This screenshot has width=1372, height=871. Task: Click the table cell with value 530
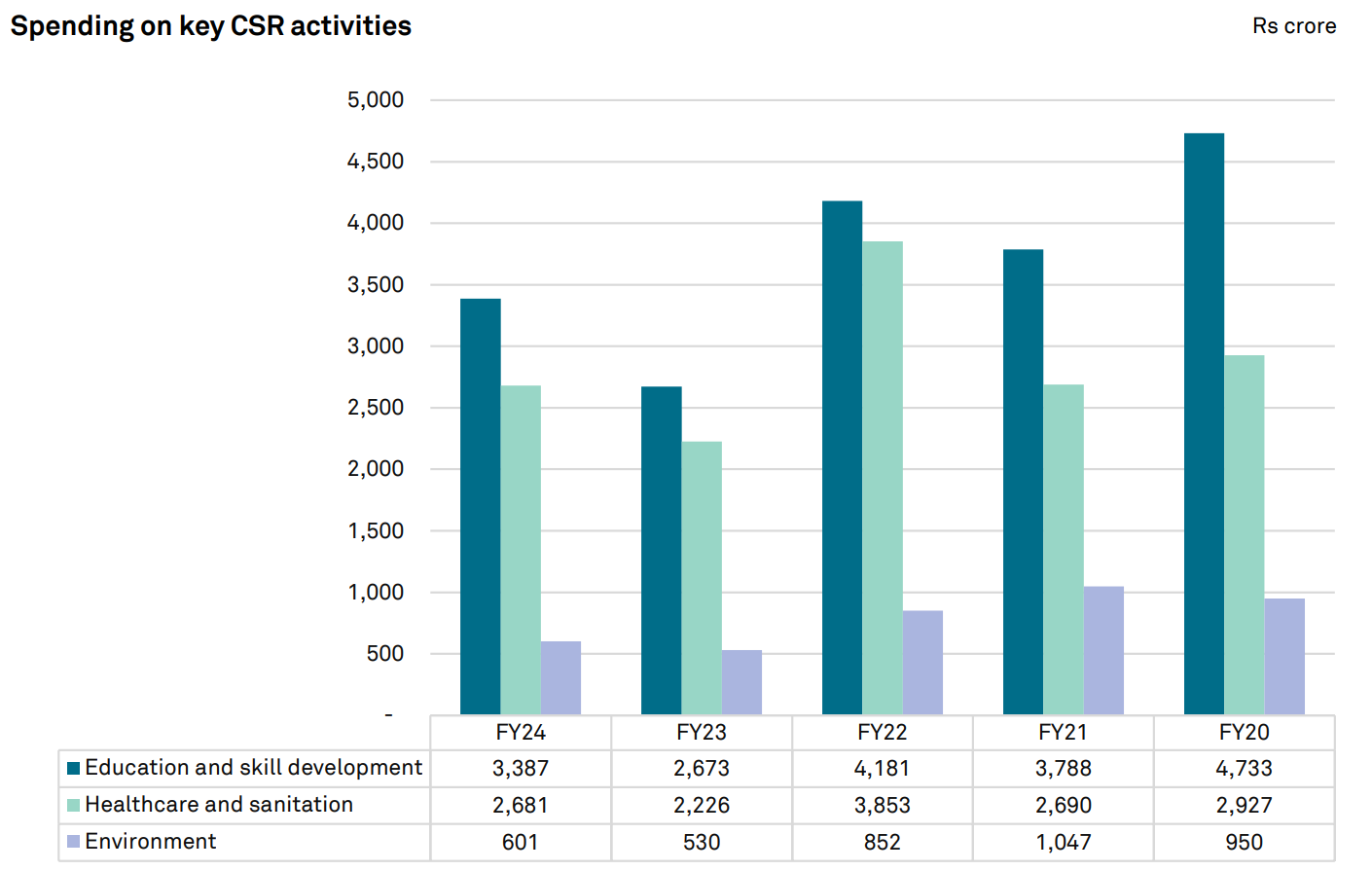click(702, 843)
